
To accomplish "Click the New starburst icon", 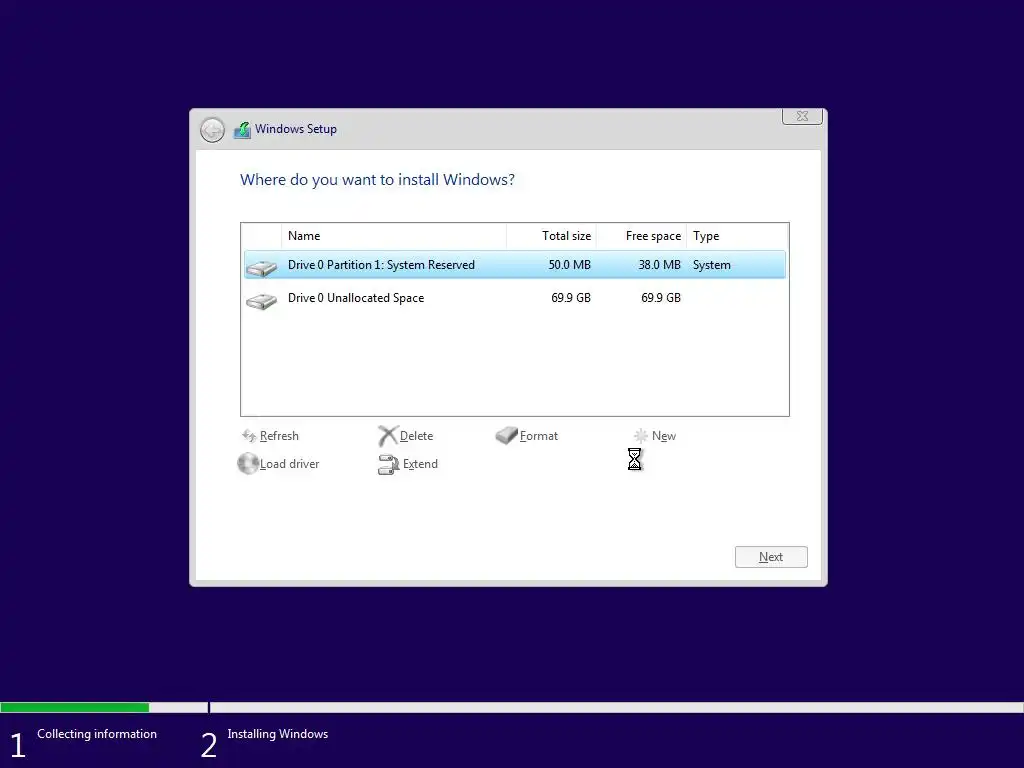I will (641, 436).
